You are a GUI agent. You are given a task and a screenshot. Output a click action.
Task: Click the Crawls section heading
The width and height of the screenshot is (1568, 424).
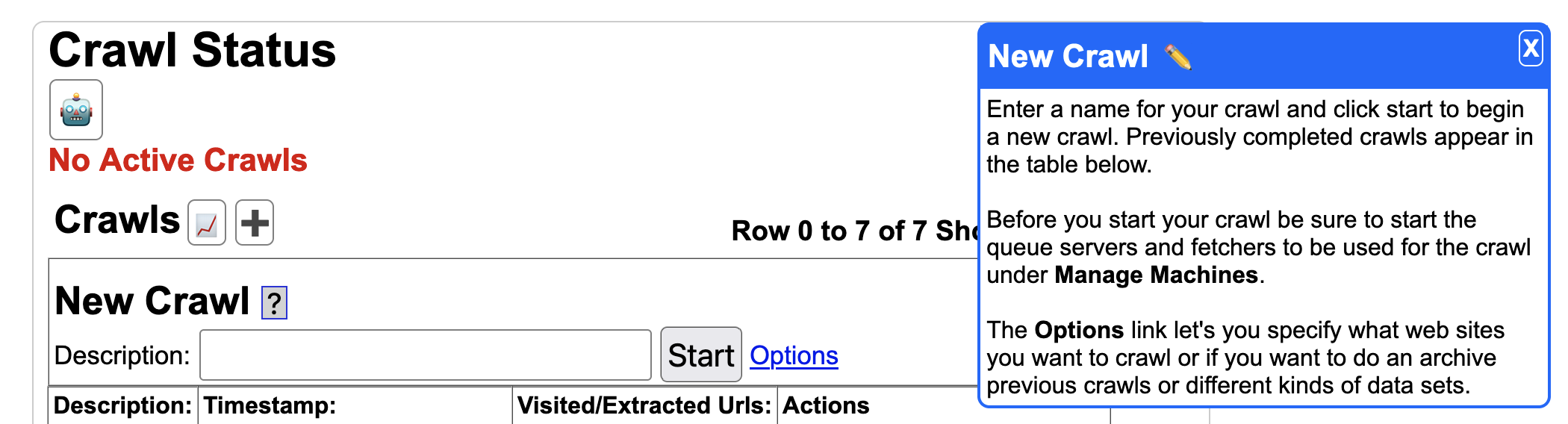[117, 220]
